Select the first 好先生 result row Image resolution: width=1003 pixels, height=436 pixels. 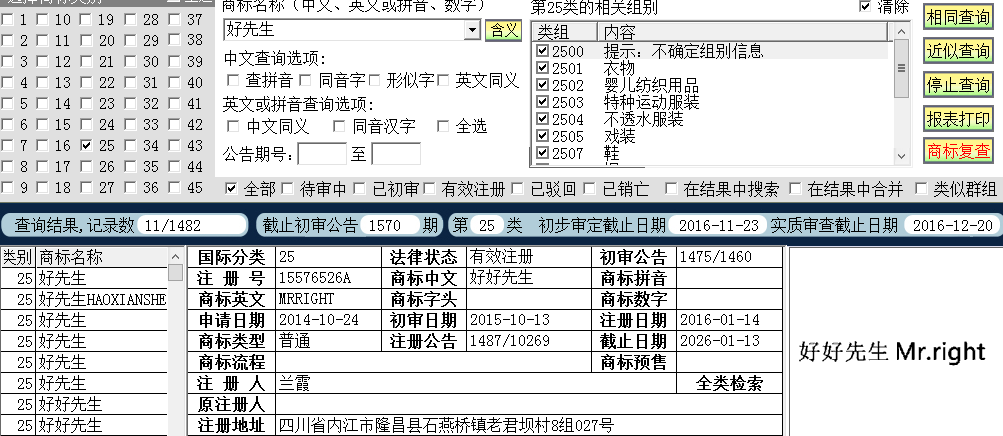[102, 278]
